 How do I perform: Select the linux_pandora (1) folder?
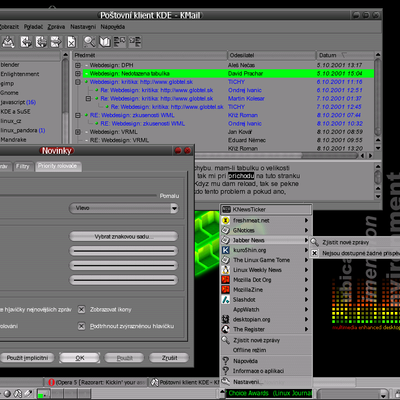click(x=23, y=130)
